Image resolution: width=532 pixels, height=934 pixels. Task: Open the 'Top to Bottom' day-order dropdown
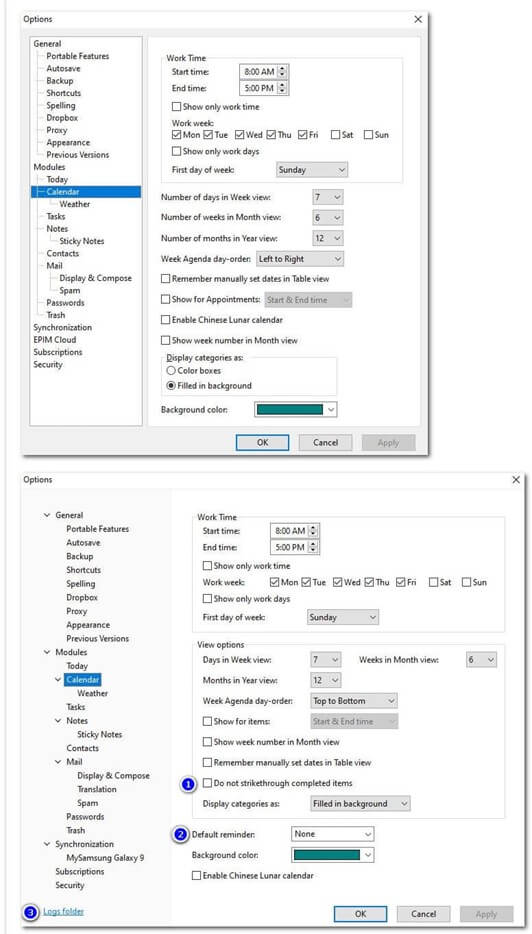click(x=354, y=701)
